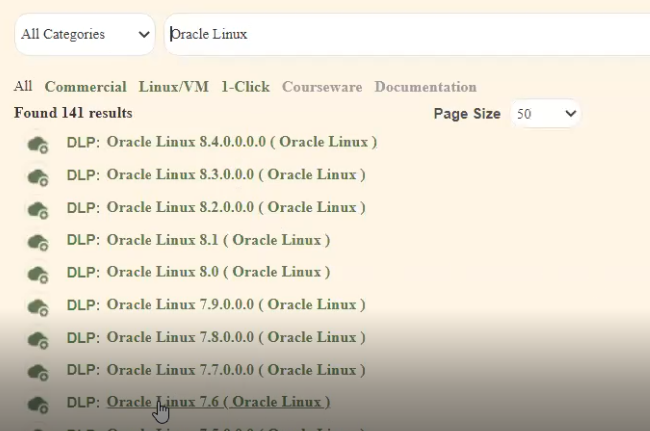Click download icon beside Oracle Linux 8.0
Image resolution: width=650 pixels, height=431 pixels.
pos(38,275)
